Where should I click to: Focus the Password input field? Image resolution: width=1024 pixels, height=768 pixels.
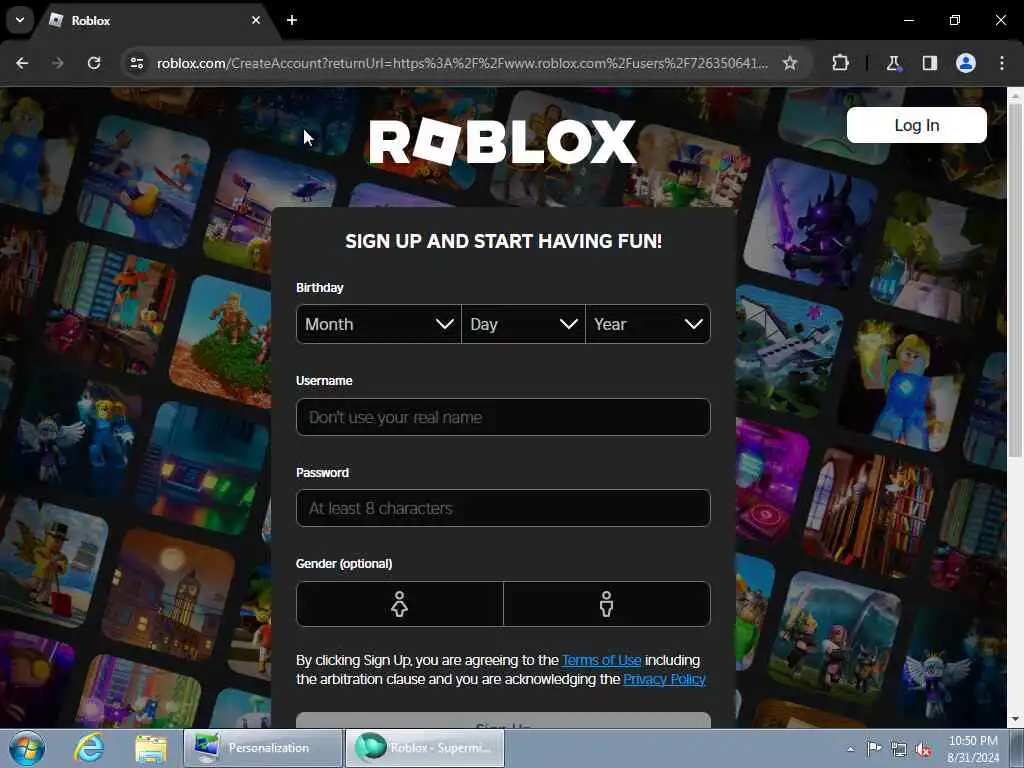[503, 508]
